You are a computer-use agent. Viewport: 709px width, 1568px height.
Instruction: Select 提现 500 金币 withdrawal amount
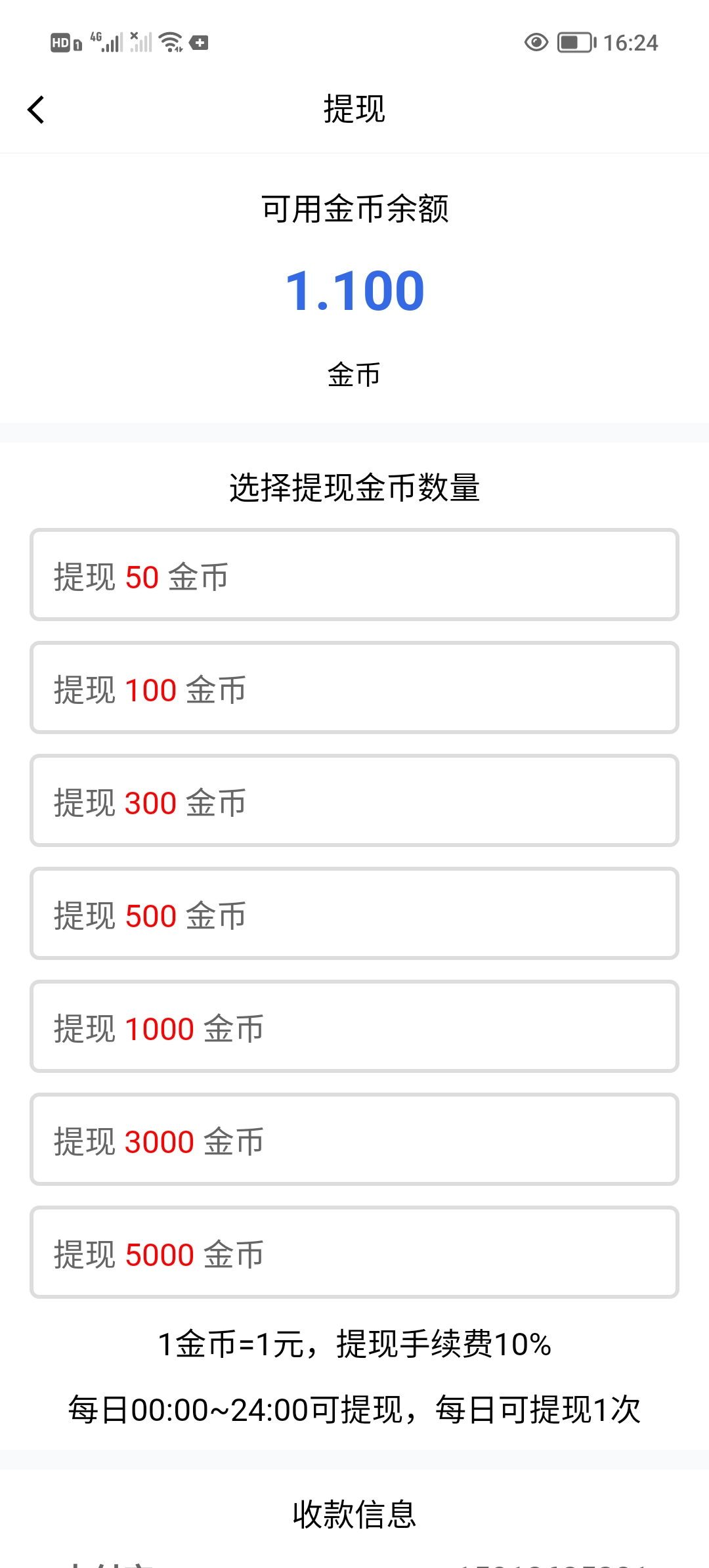coord(354,914)
